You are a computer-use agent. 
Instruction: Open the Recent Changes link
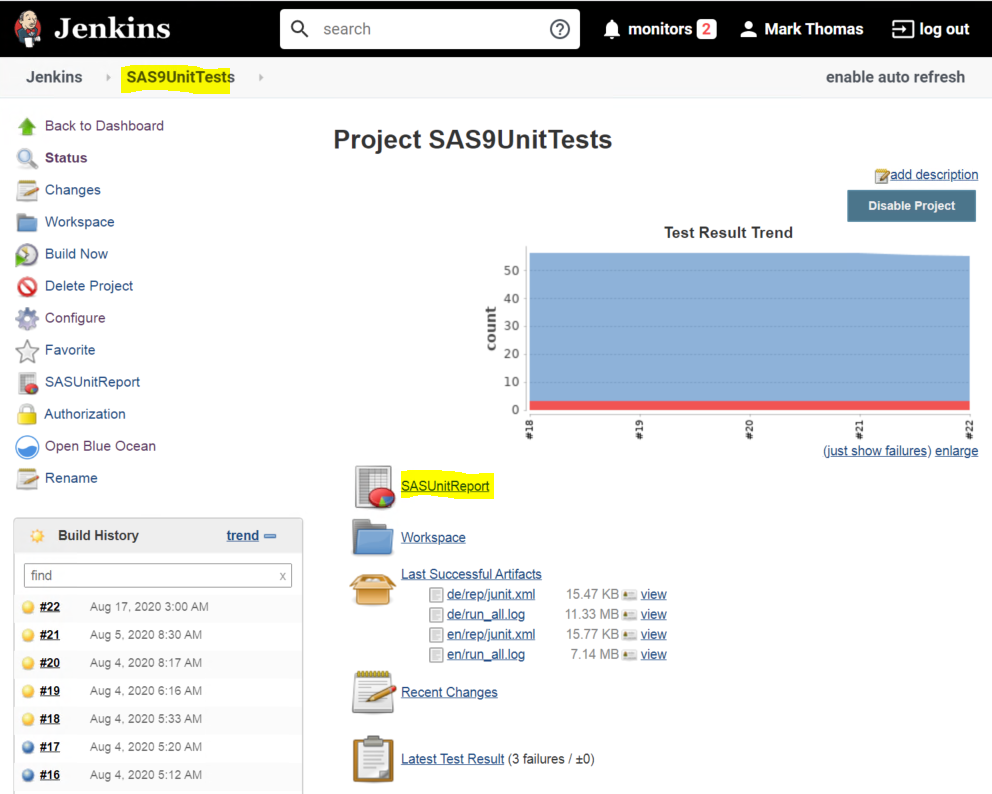coord(449,692)
